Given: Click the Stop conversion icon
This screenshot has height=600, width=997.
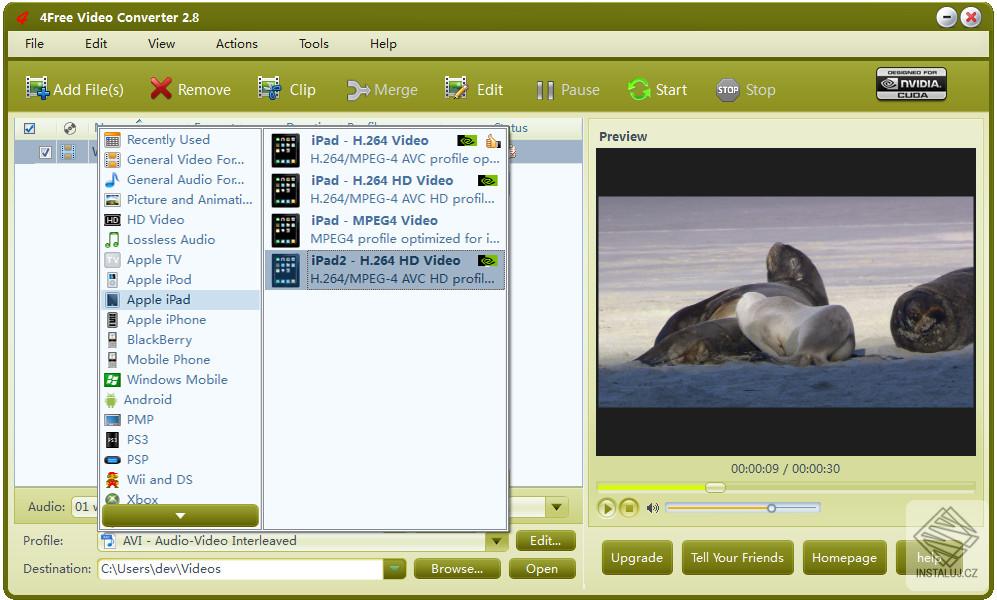Looking at the screenshot, I should pyautogui.click(x=728, y=89).
